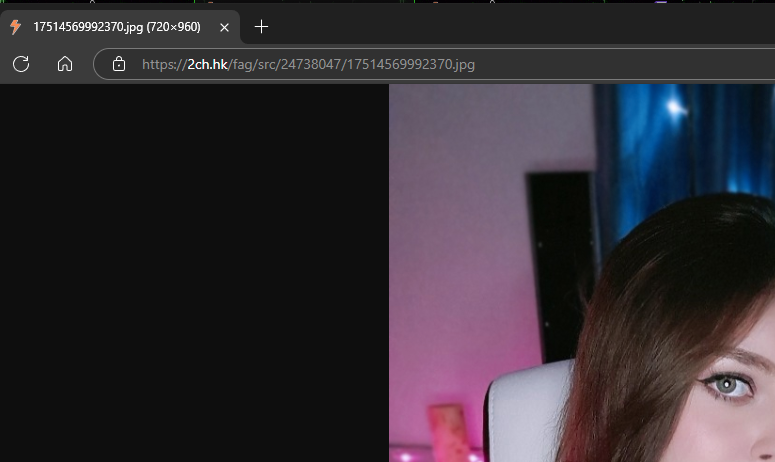View site security info via lock icon
This screenshot has height=462, width=775.
119,64
